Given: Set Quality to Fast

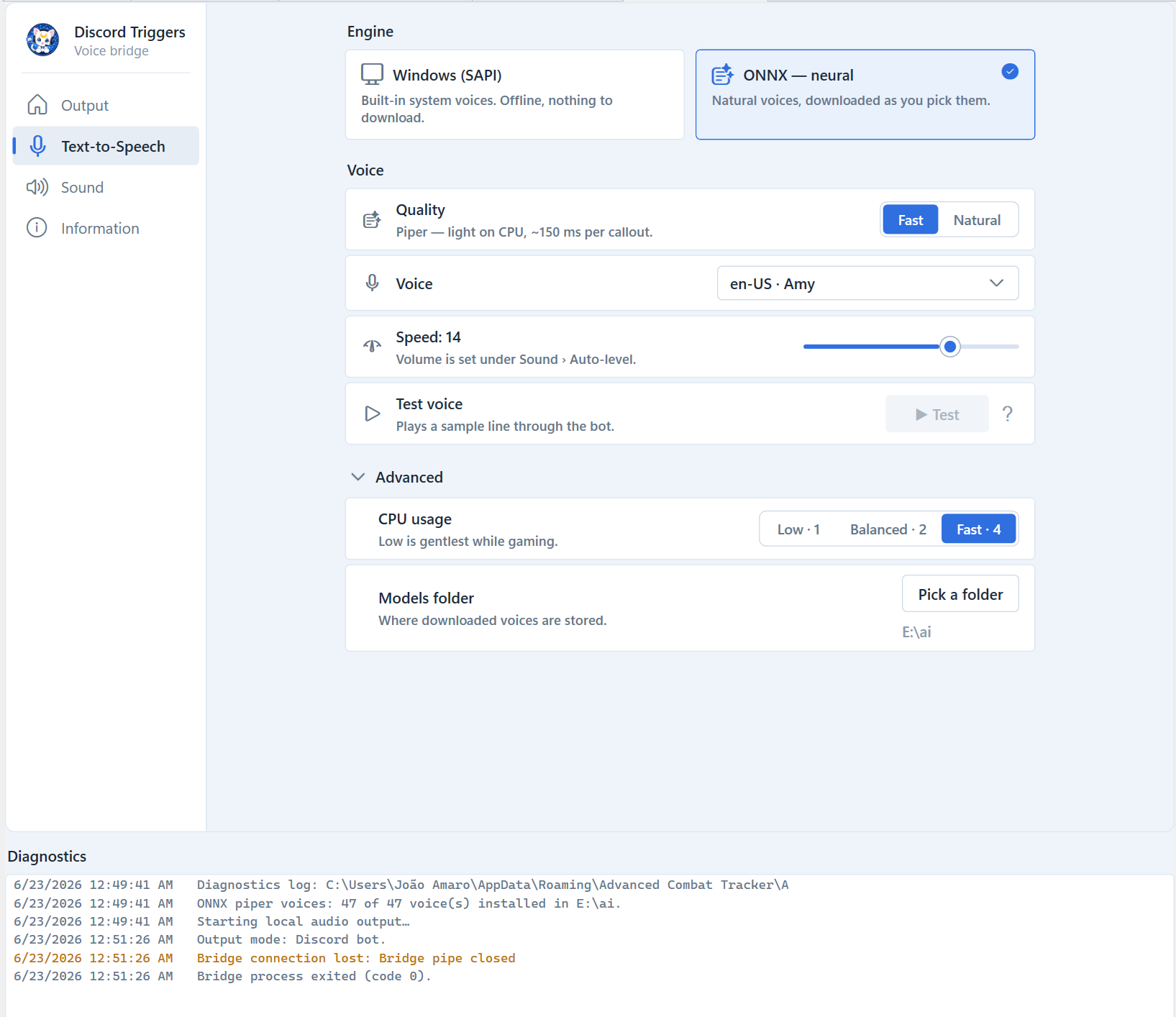Looking at the screenshot, I should (910, 220).
